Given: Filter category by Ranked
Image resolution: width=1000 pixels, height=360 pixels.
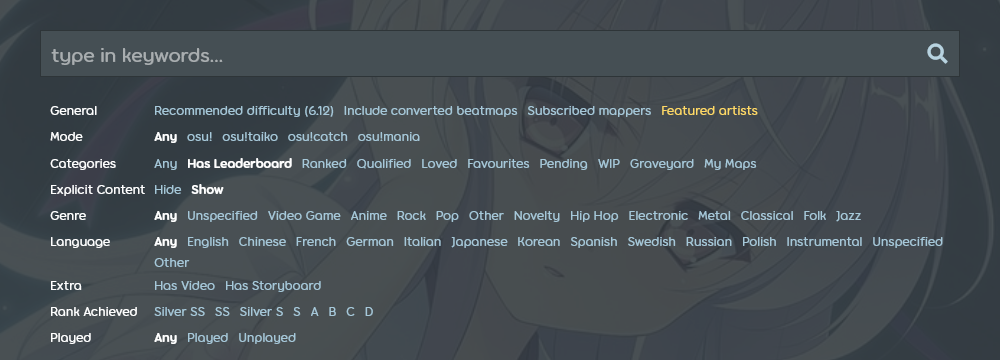Looking at the screenshot, I should (x=324, y=164).
